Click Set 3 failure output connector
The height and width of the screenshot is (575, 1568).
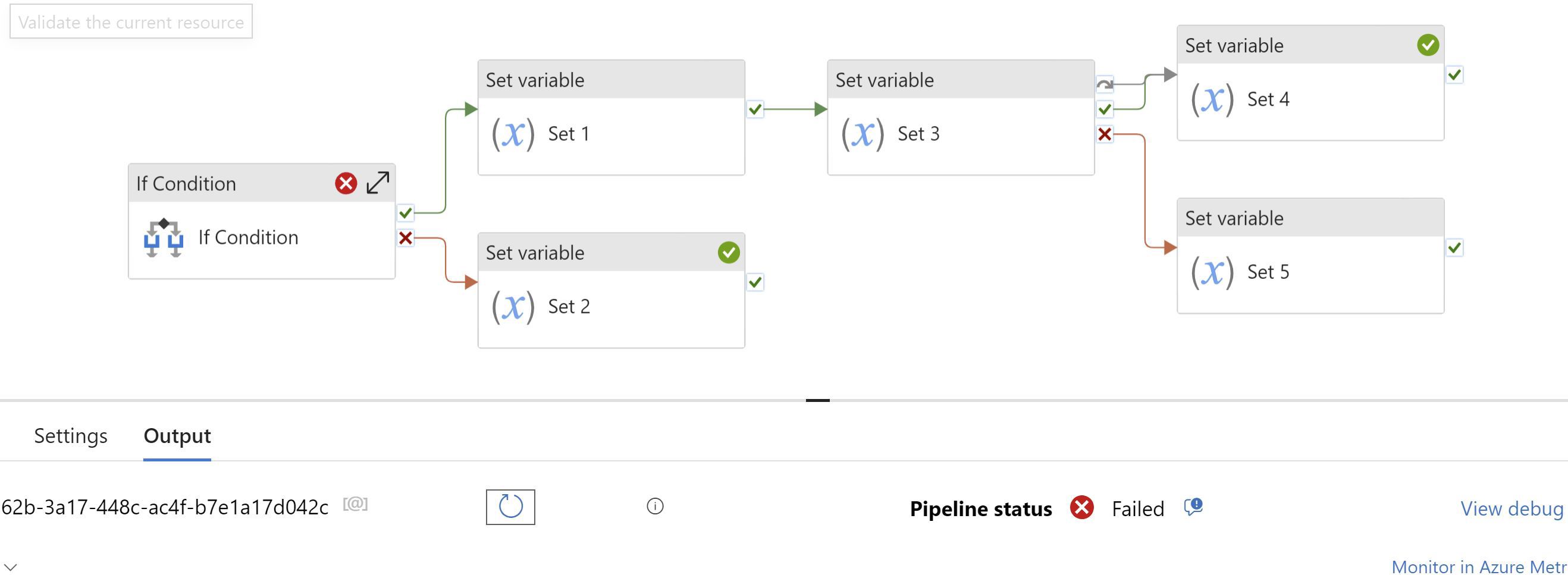1105,134
